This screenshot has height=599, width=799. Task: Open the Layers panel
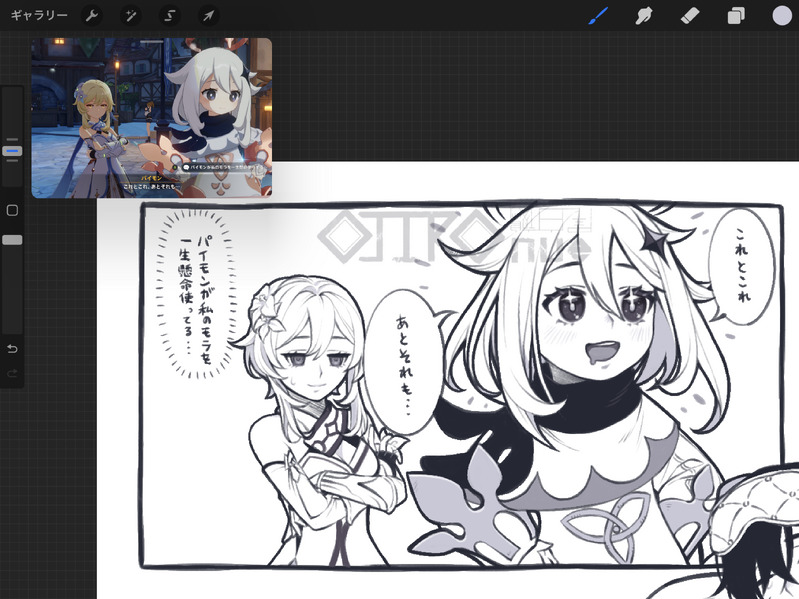point(736,16)
